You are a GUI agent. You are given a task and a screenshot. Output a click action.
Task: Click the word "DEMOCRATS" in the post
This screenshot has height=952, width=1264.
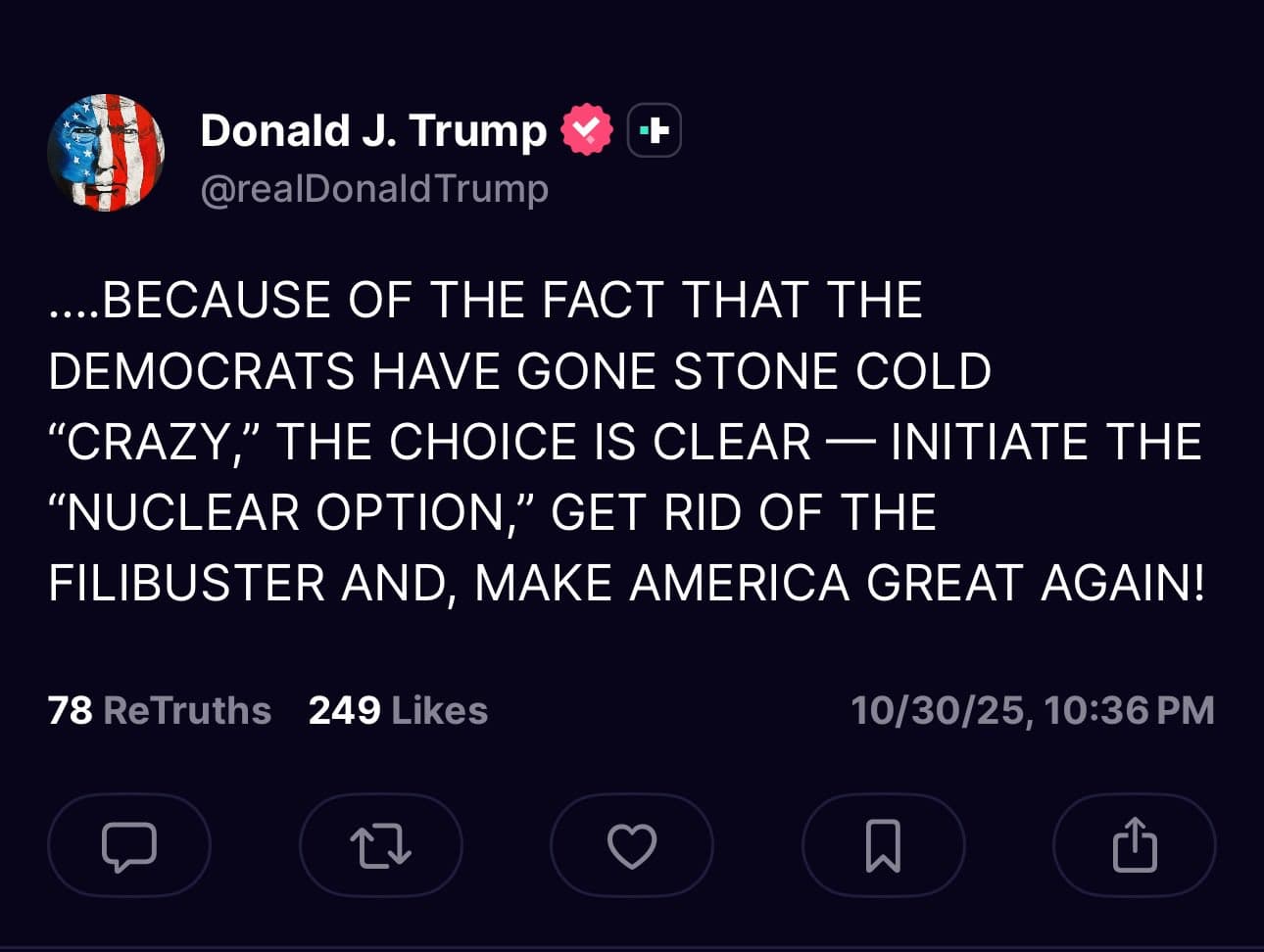point(201,371)
